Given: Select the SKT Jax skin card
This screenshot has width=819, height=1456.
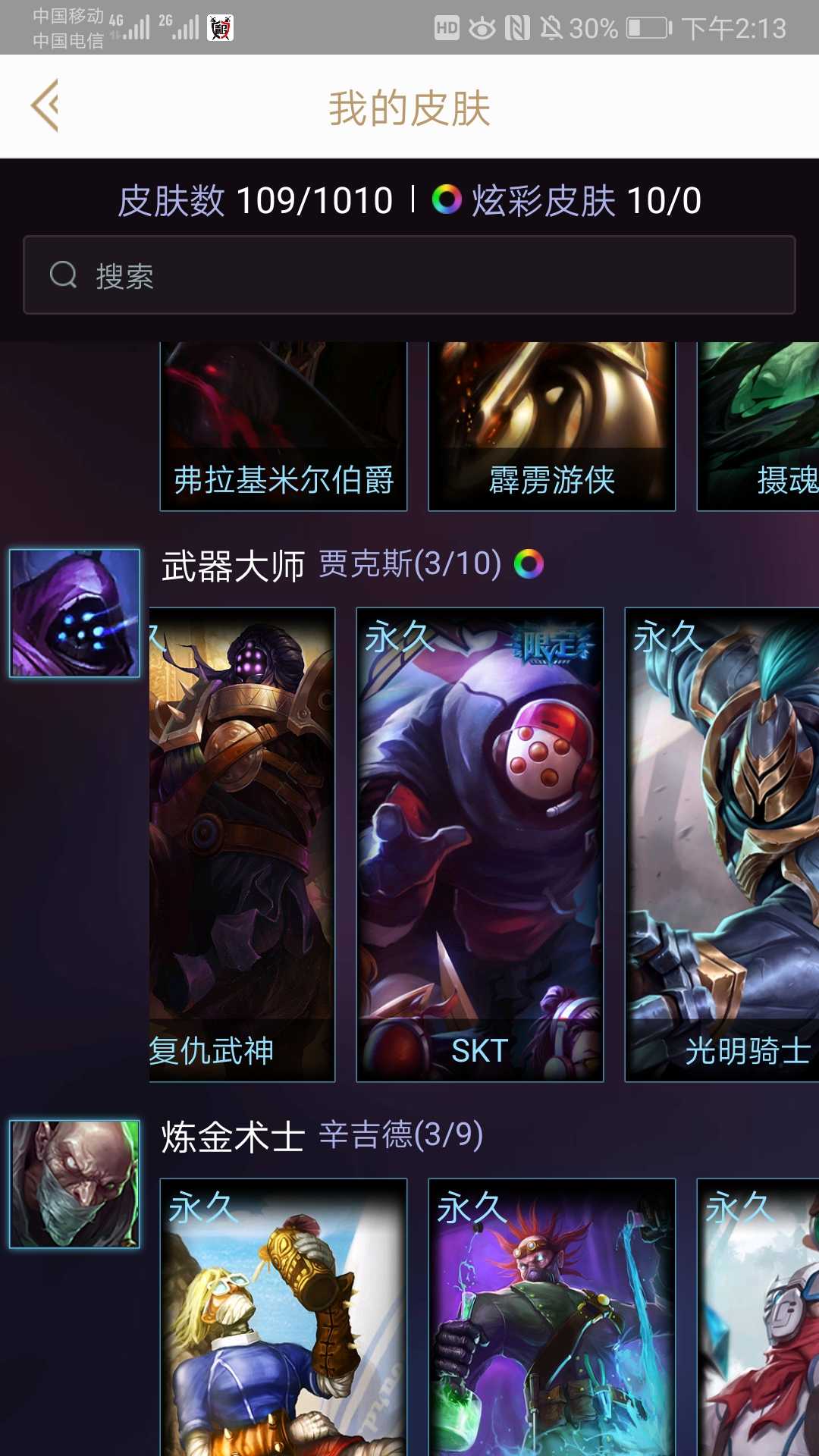Looking at the screenshot, I should 480,844.
